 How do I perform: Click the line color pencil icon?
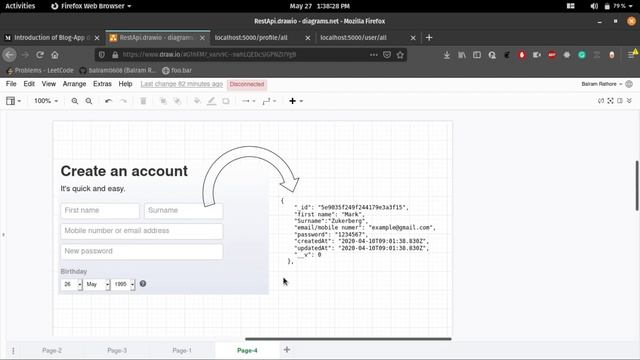(x=211, y=101)
